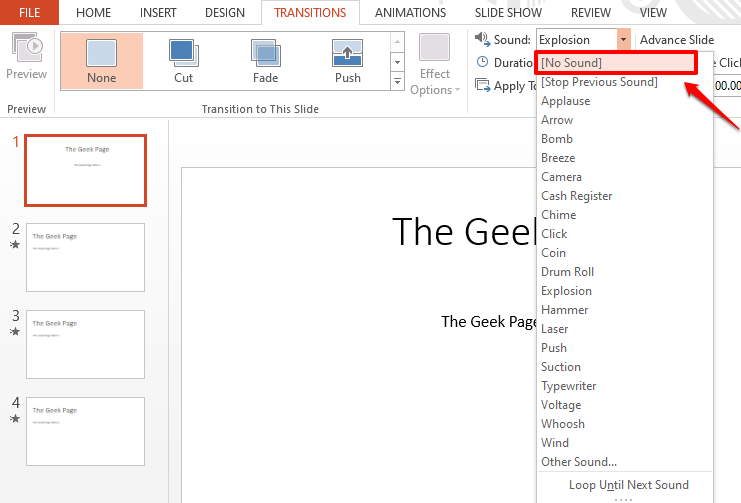This screenshot has width=741, height=503.
Task: Click slide 2 transition star icon
Action: click(x=15, y=244)
